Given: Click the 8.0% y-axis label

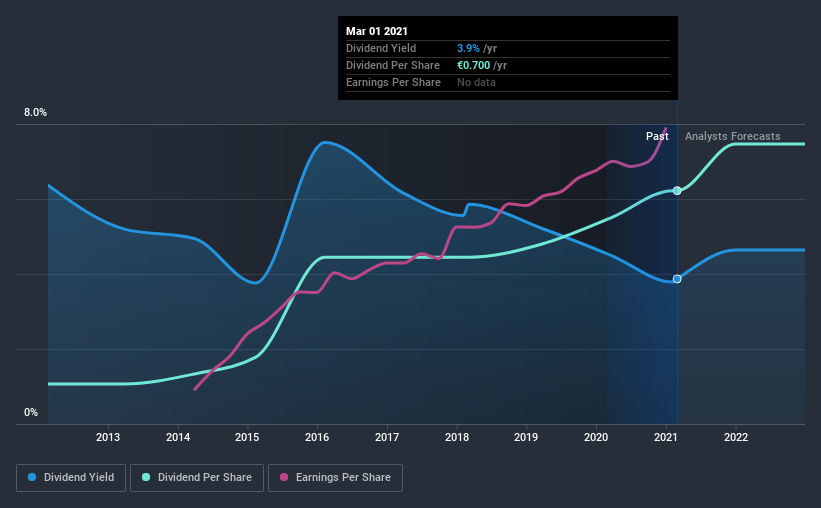Looking at the screenshot, I should point(35,113).
